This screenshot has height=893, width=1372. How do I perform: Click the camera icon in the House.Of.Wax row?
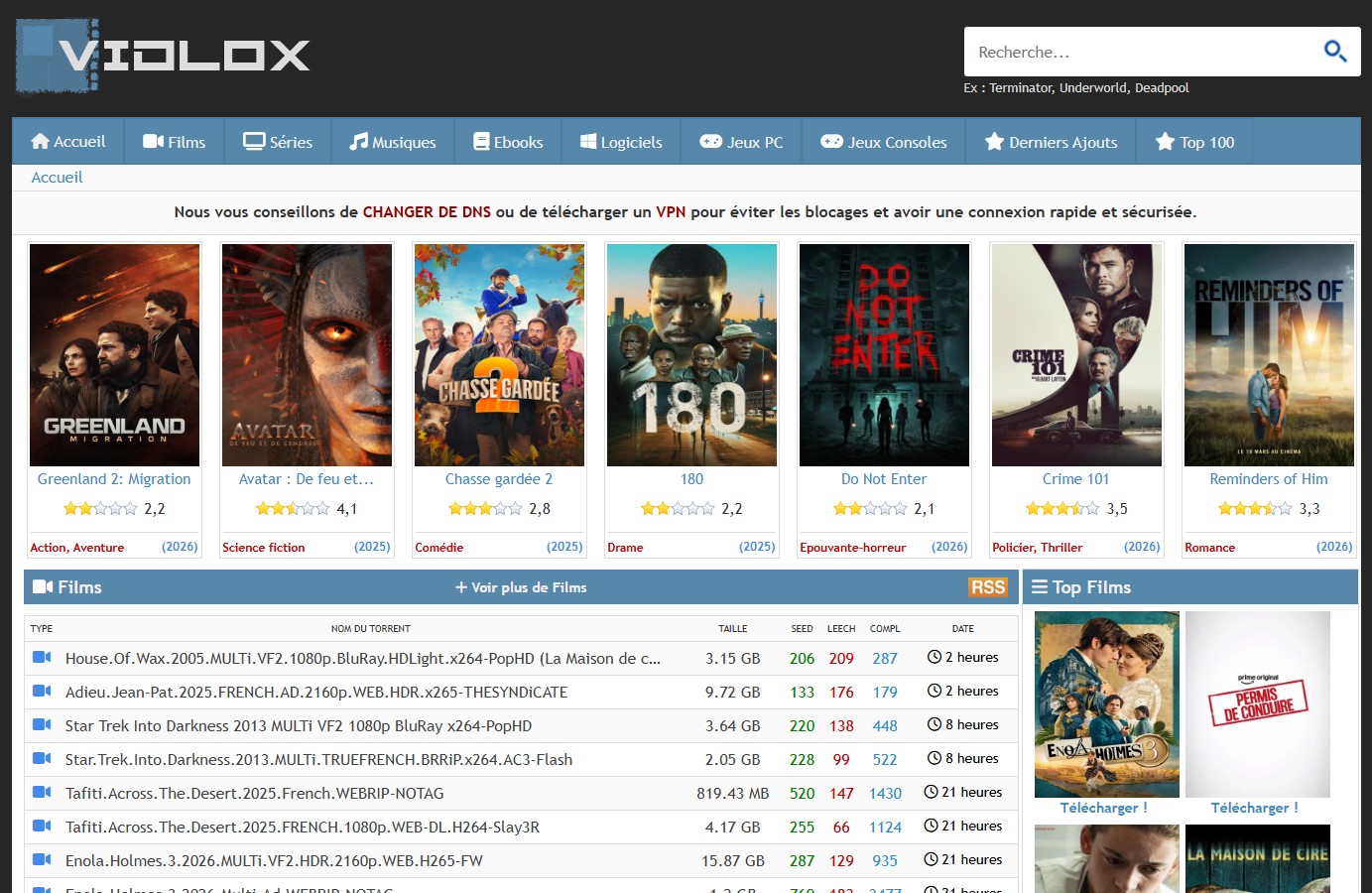[42, 657]
